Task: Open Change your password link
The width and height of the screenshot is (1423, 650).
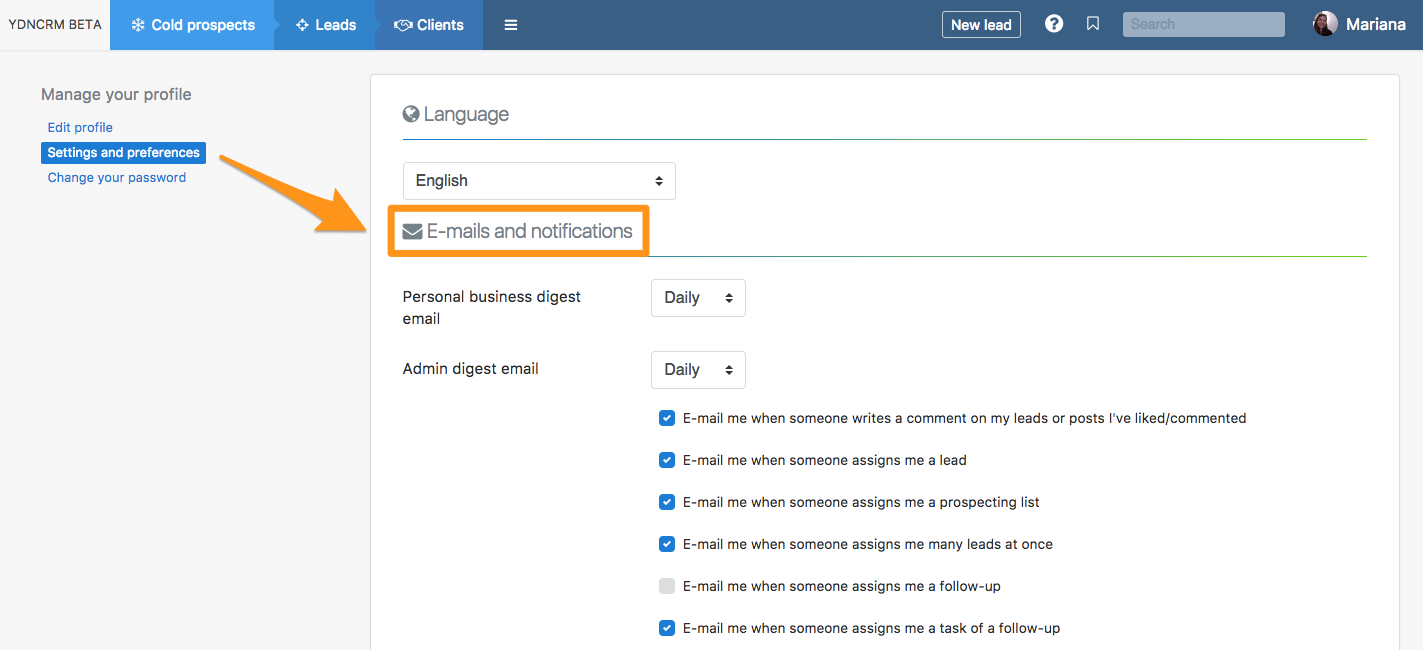Action: tap(117, 178)
